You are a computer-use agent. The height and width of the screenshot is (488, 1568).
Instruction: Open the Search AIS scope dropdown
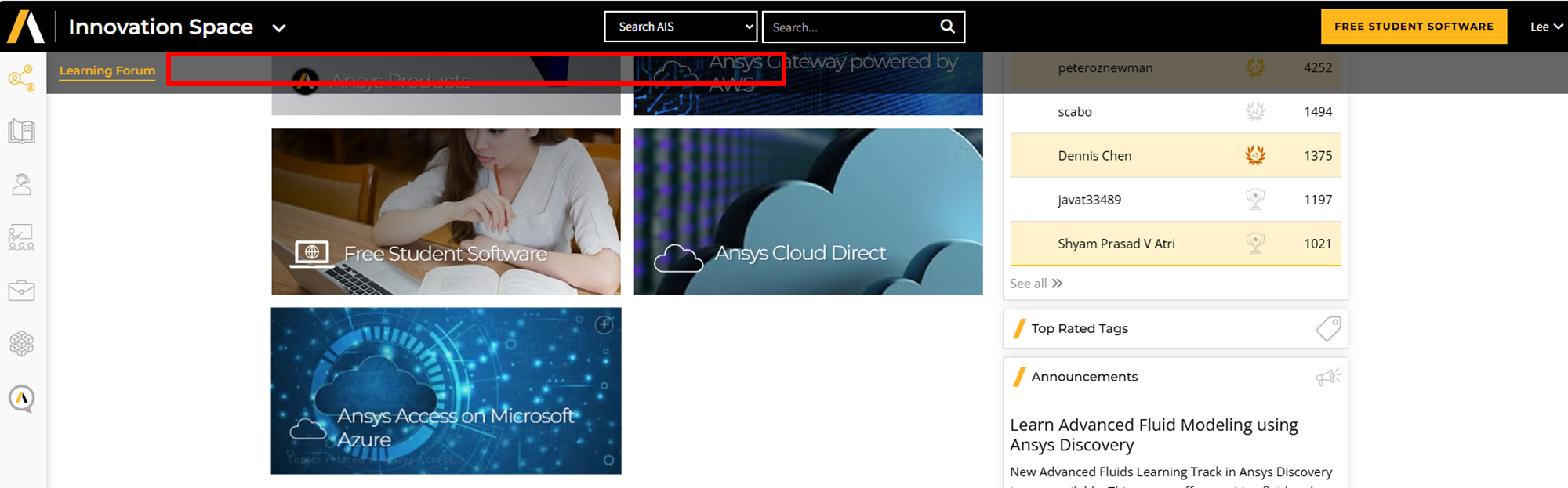coord(681,27)
